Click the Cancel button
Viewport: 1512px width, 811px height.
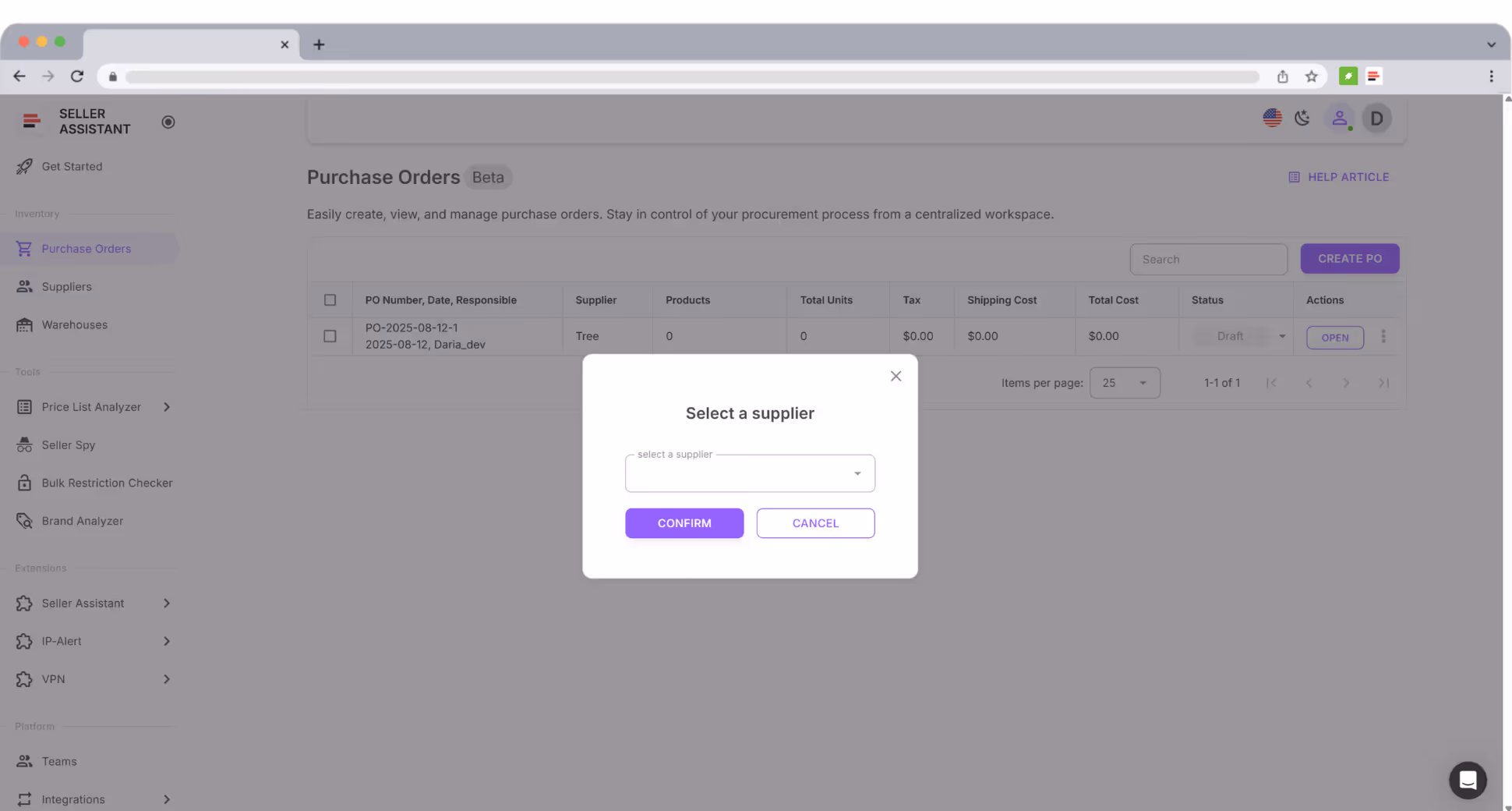815,523
